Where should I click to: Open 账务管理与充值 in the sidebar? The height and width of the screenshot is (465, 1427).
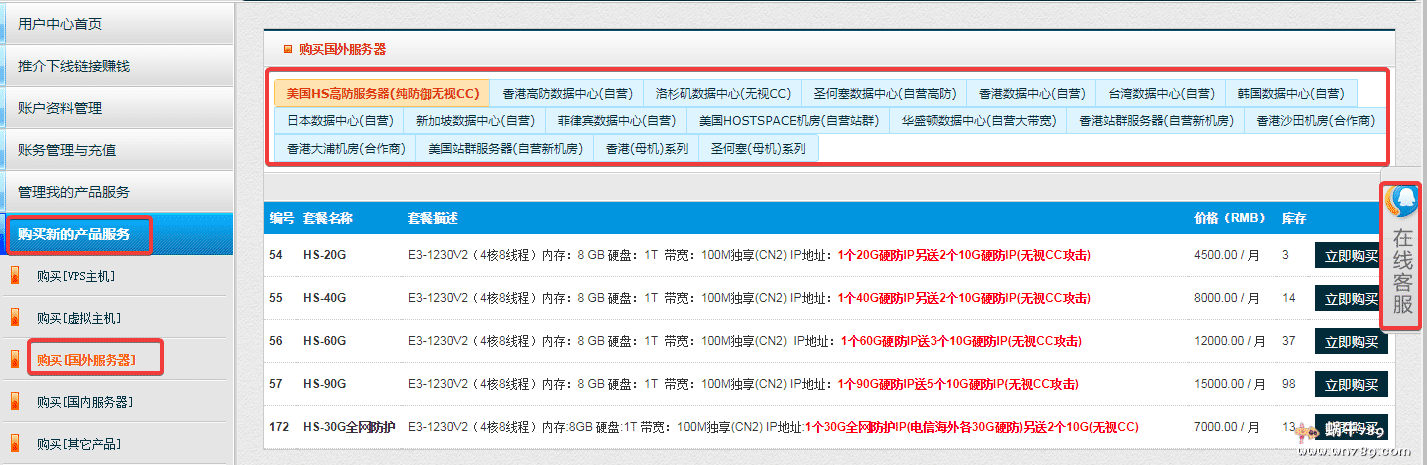tap(67, 150)
